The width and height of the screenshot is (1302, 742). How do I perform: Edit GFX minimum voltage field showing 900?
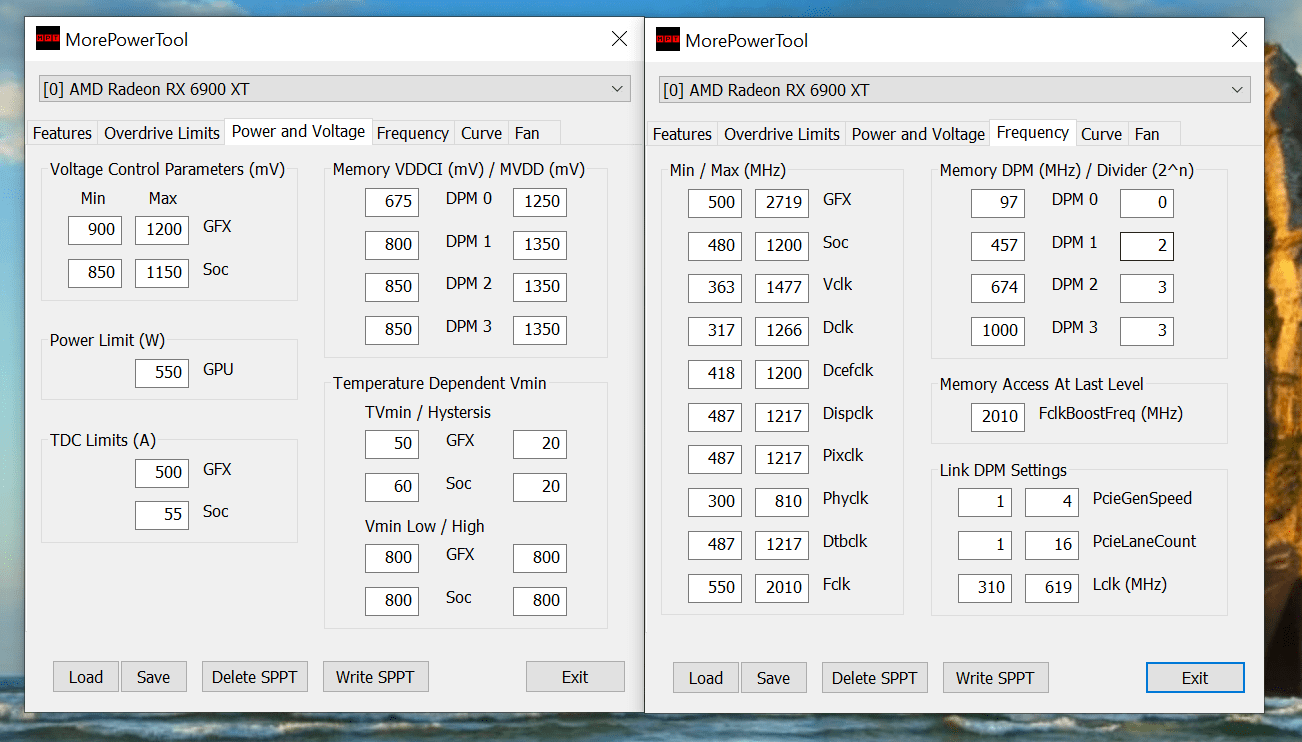pyautogui.click(x=95, y=230)
